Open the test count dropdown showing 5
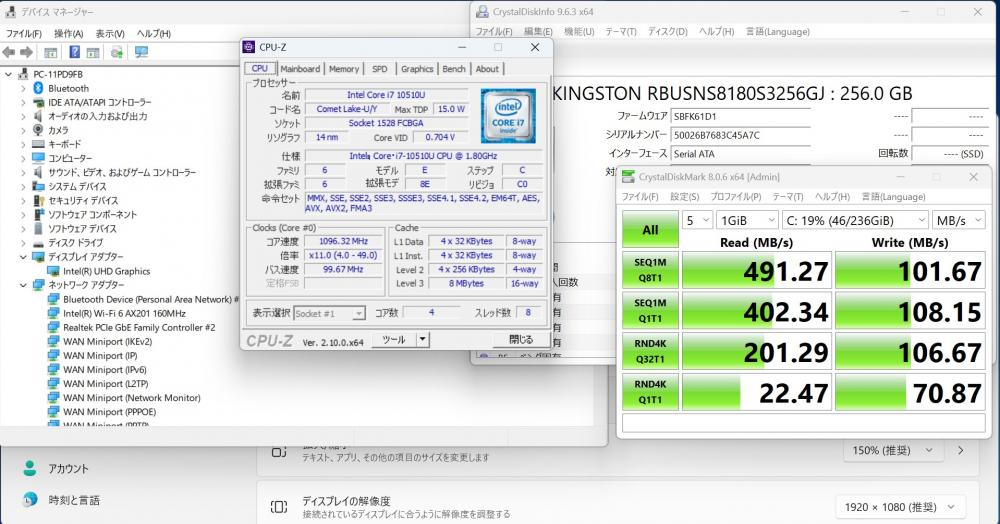This screenshot has height=524, width=1000. click(696, 220)
